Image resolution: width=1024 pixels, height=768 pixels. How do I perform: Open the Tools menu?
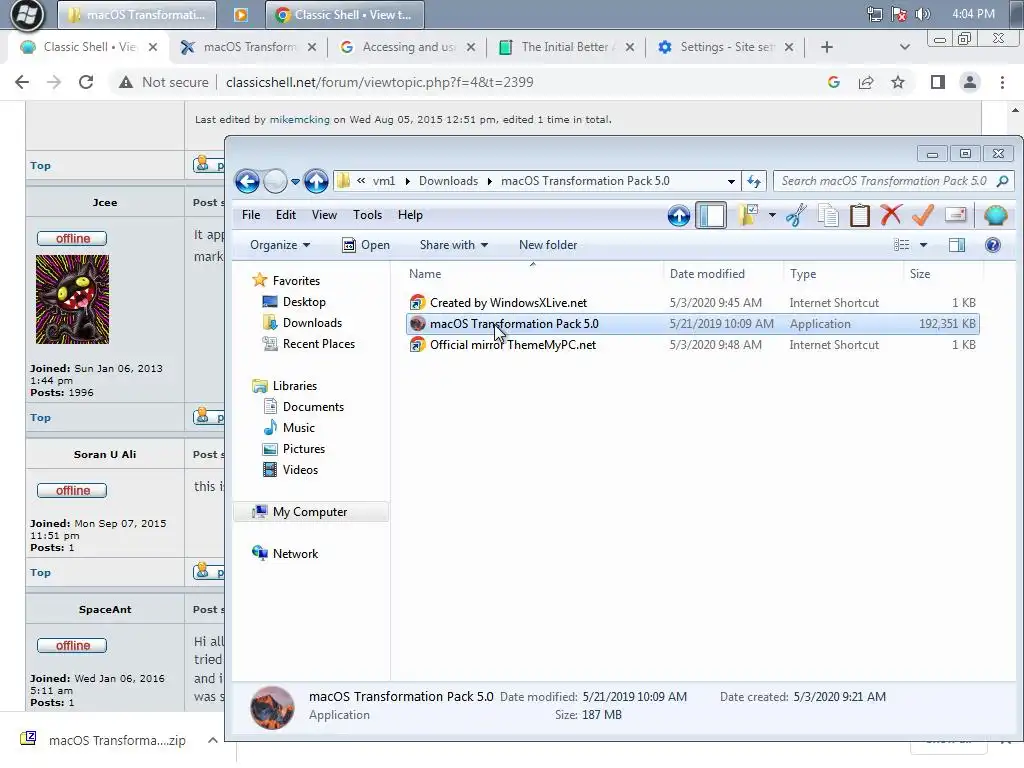368,215
